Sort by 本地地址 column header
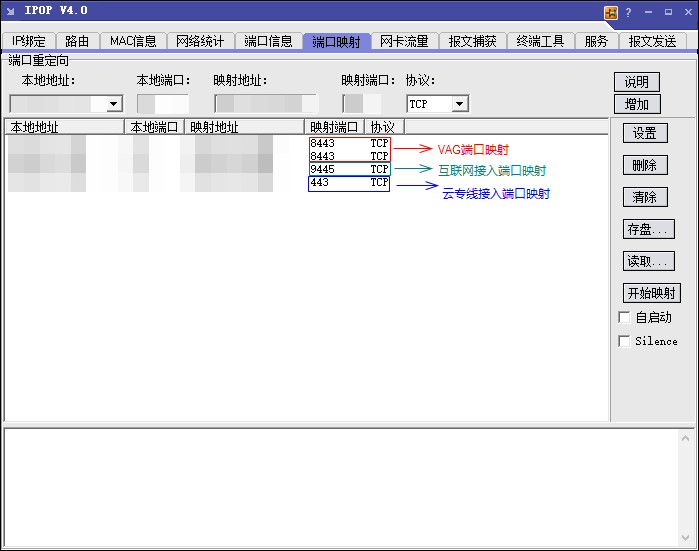Image resolution: width=699 pixels, height=551 pixels. tap(64, 127)
